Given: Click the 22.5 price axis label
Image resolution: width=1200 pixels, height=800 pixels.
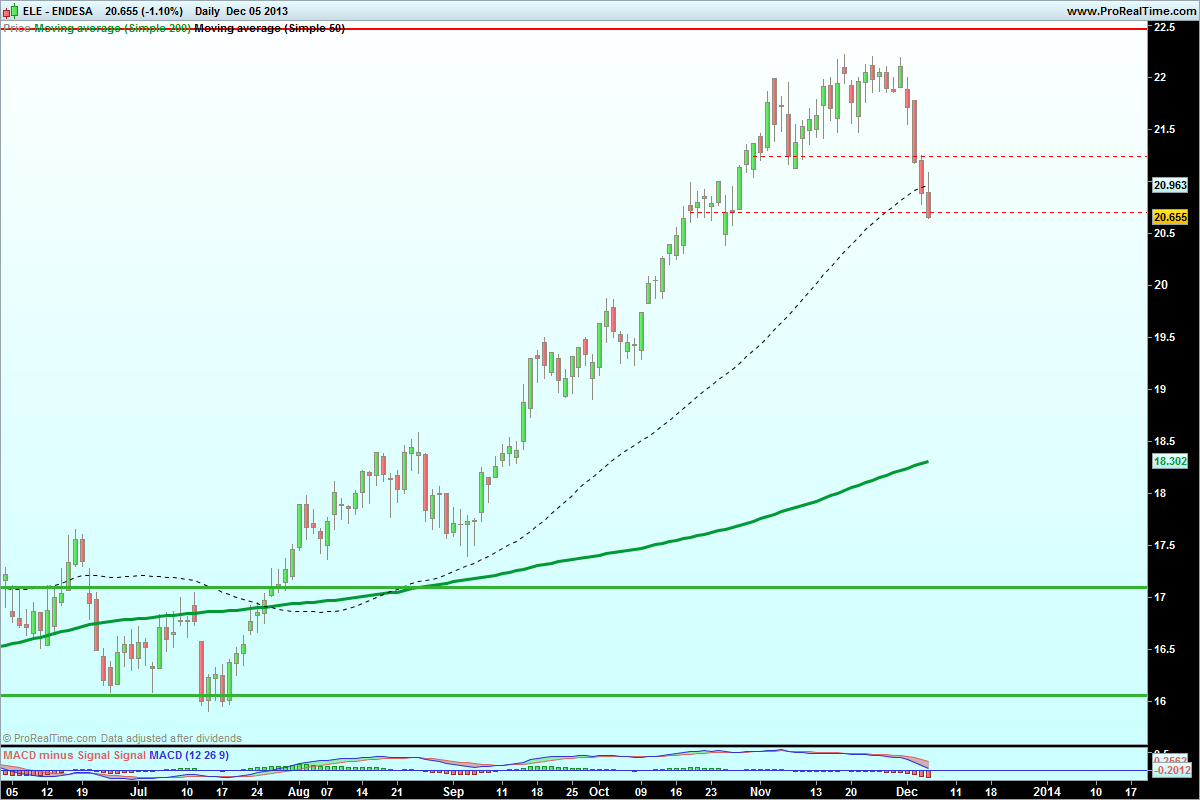Looking at the screenshot, I should (x=1164, y=27).
